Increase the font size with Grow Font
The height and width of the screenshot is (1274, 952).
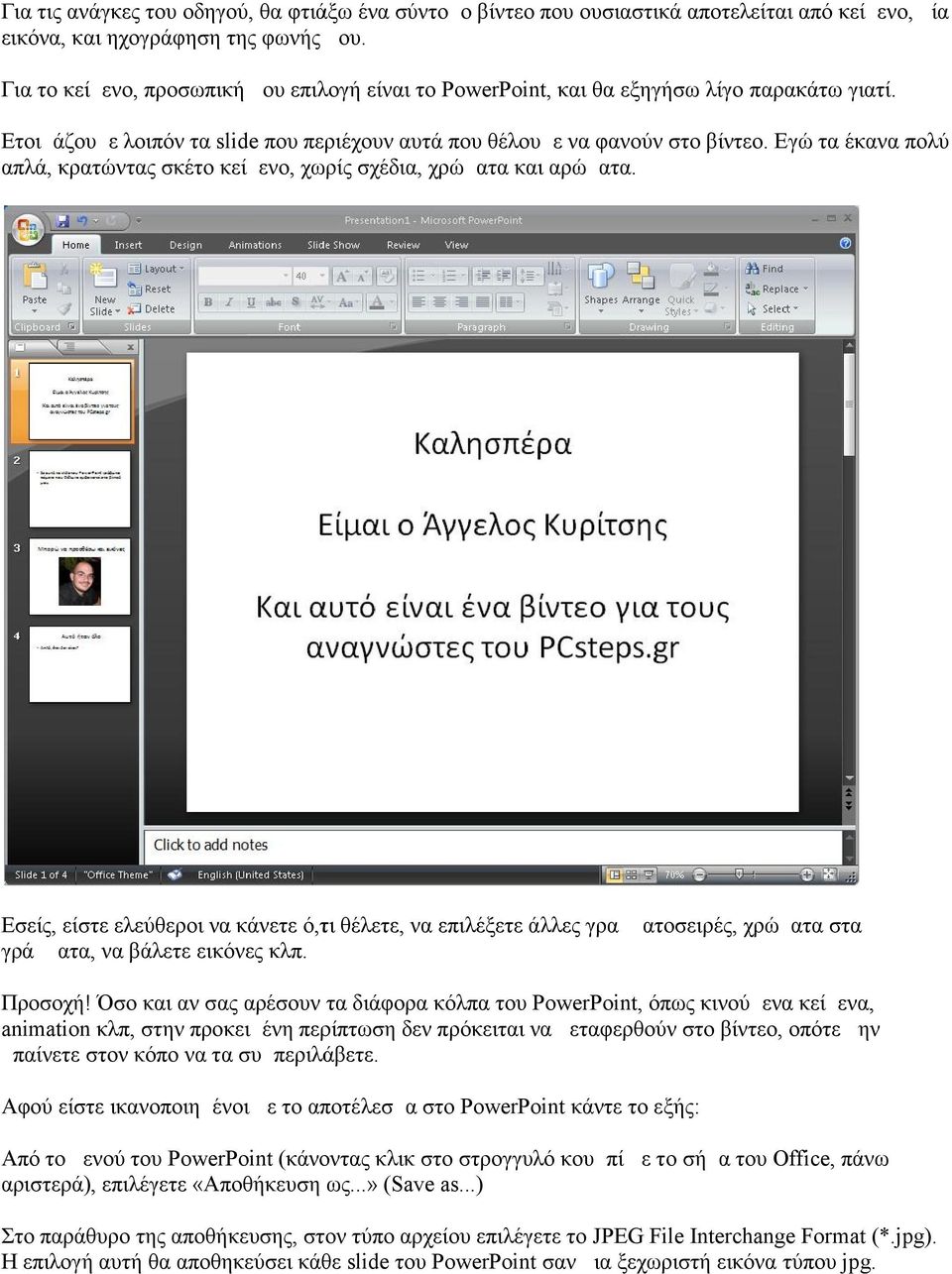(x=343, y=276)
